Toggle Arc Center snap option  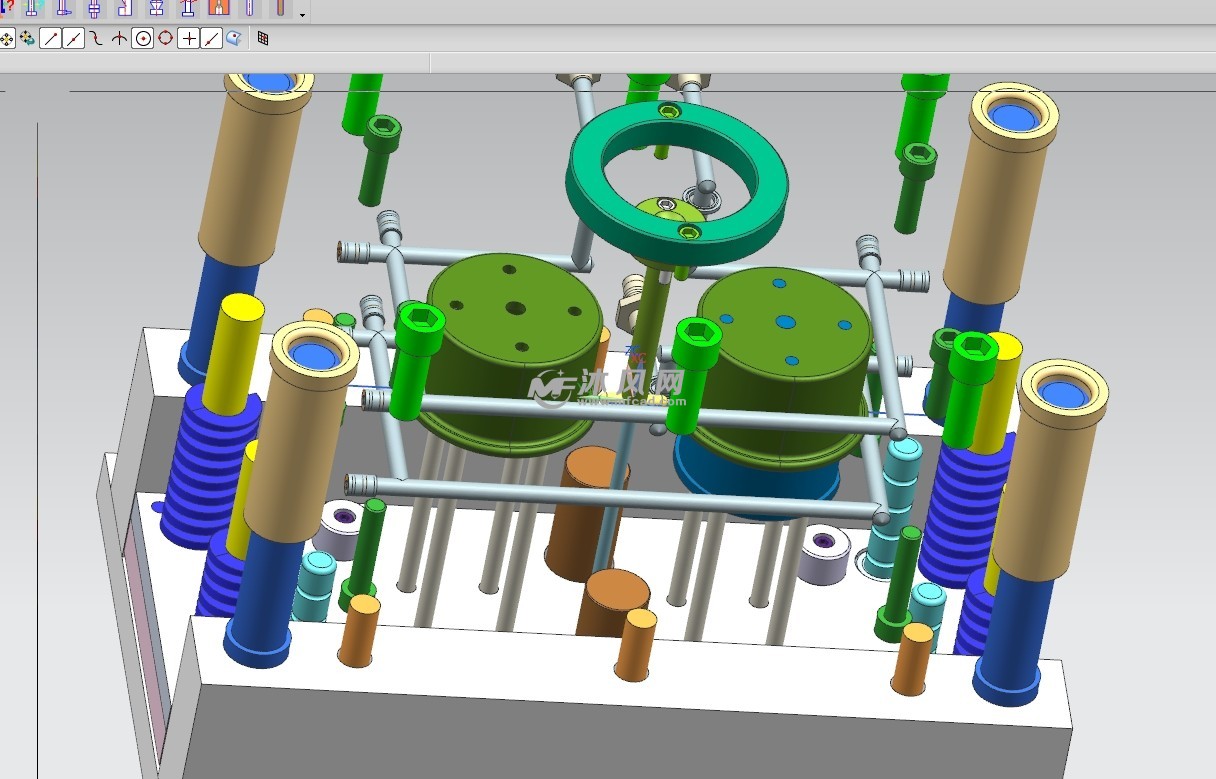point(143,39)
